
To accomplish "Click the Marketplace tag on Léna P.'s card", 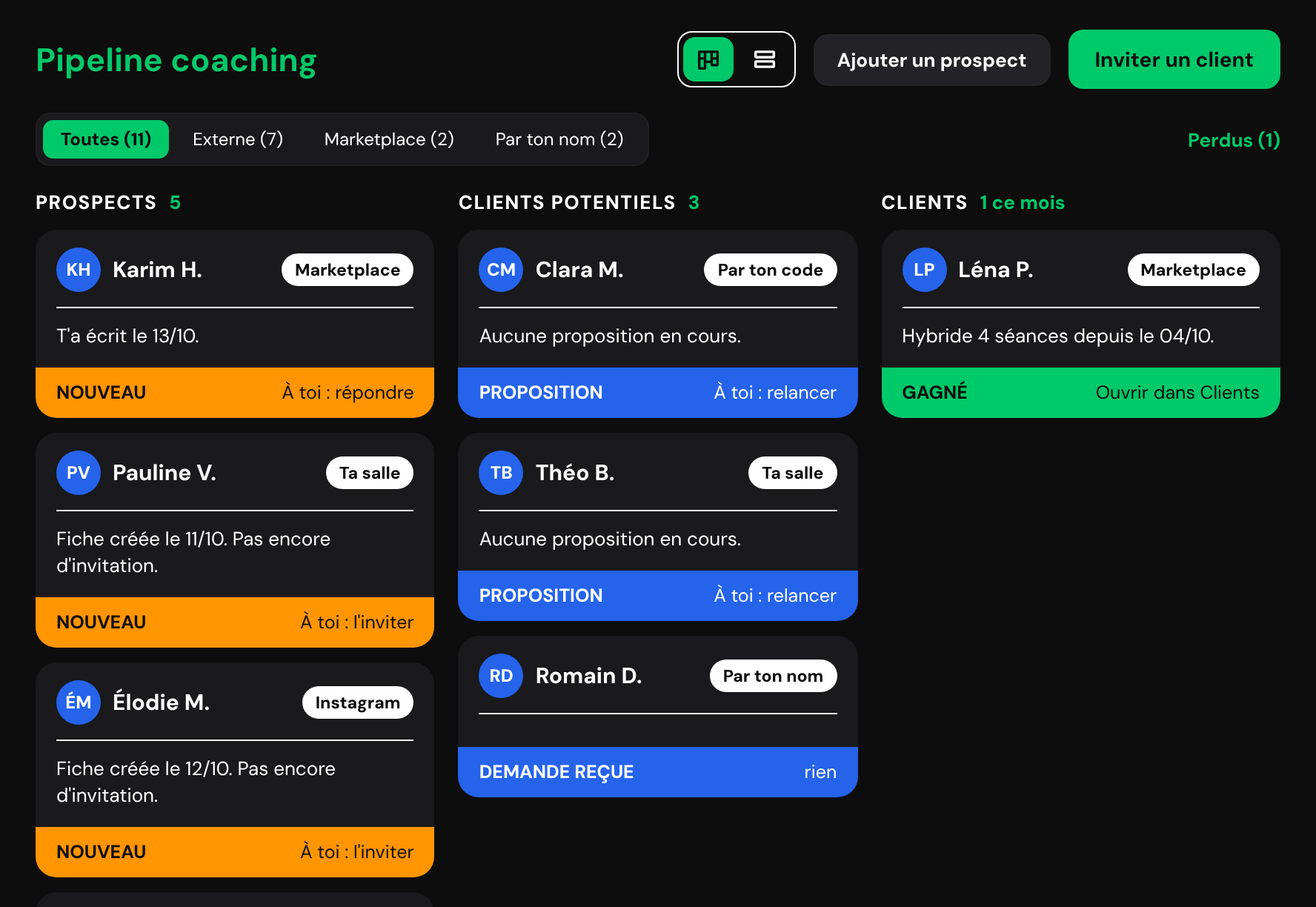I will click(x=1194, y=270).
